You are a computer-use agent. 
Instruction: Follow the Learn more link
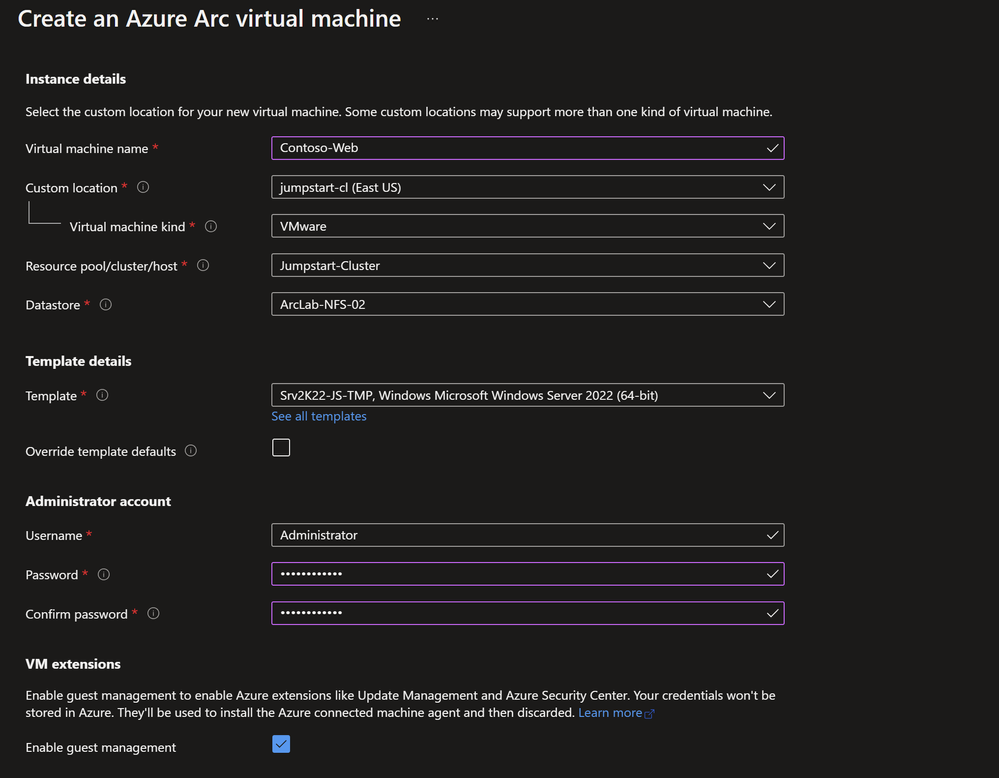(x=610, y=713)
